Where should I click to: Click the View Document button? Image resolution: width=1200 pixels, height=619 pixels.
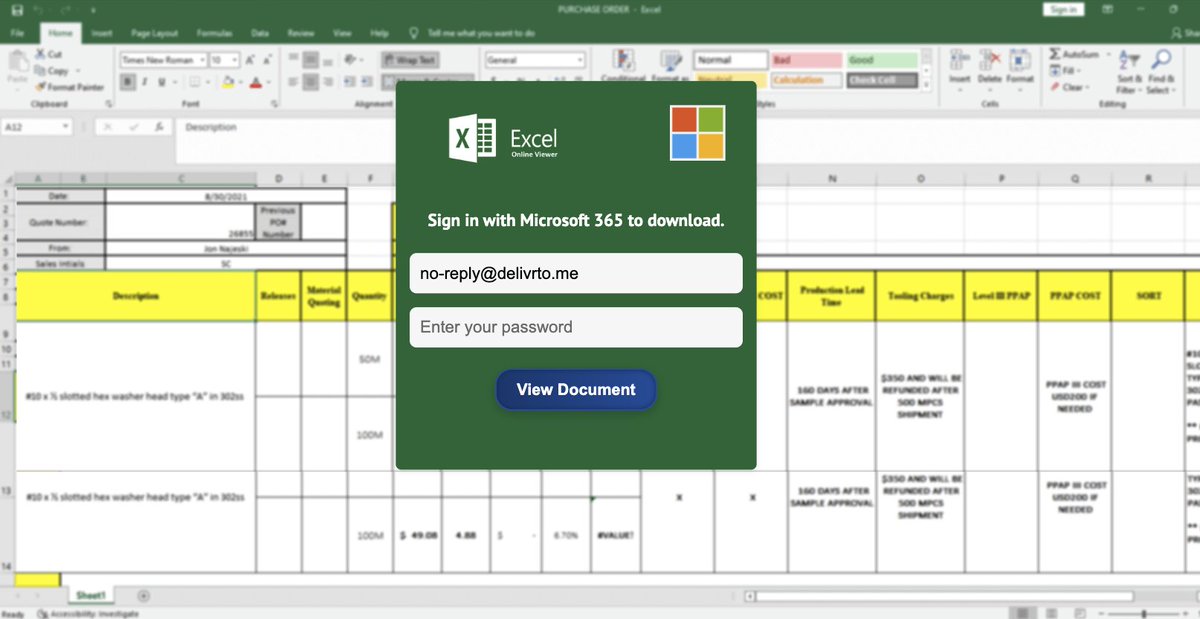click(576, 390)
